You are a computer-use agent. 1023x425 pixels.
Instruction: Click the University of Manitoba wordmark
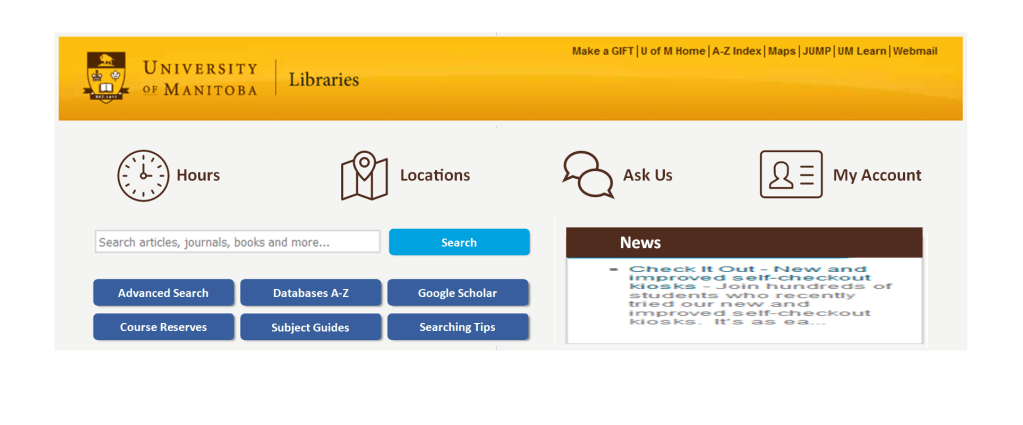(x=200, y=78)
